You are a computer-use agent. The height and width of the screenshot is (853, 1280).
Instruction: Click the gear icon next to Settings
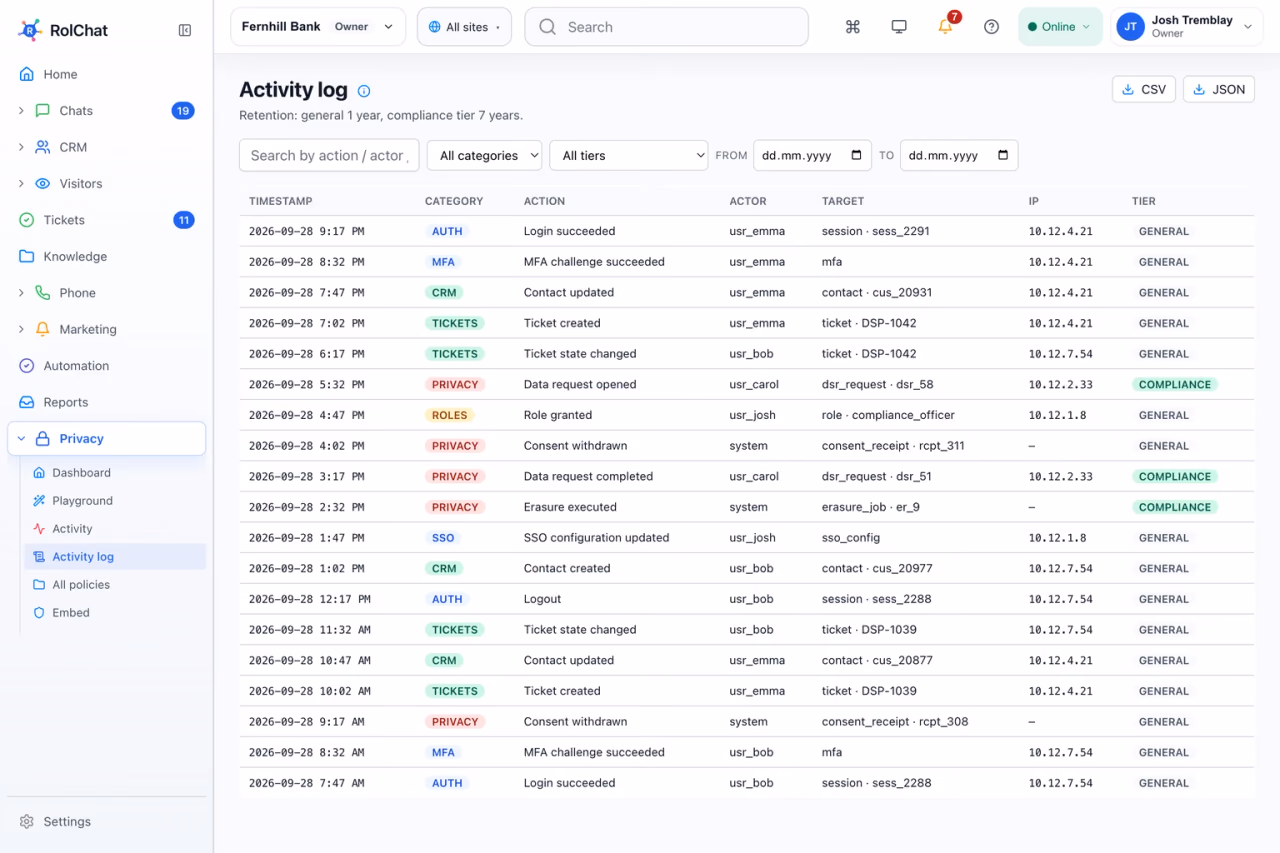[27, 822]
